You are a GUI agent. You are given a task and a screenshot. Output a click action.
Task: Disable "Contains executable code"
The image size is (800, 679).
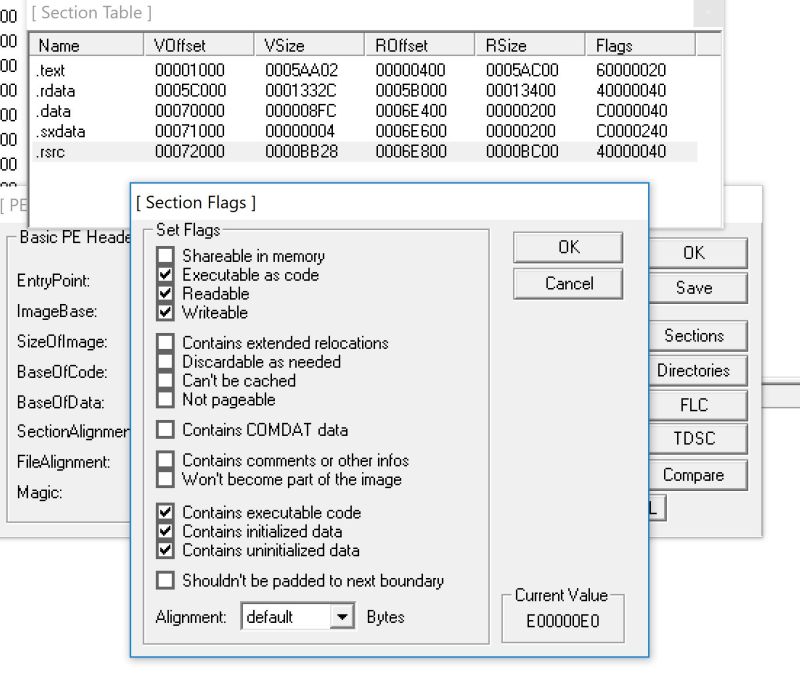[166, 512]
